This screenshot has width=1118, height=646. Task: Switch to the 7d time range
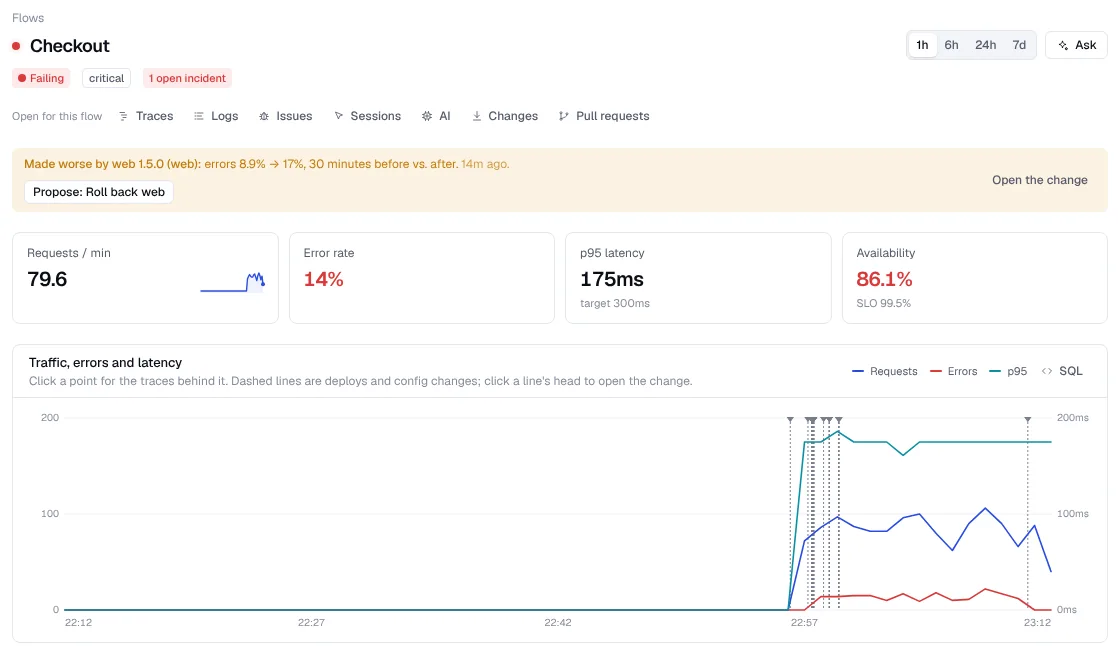click(1019, 45)
